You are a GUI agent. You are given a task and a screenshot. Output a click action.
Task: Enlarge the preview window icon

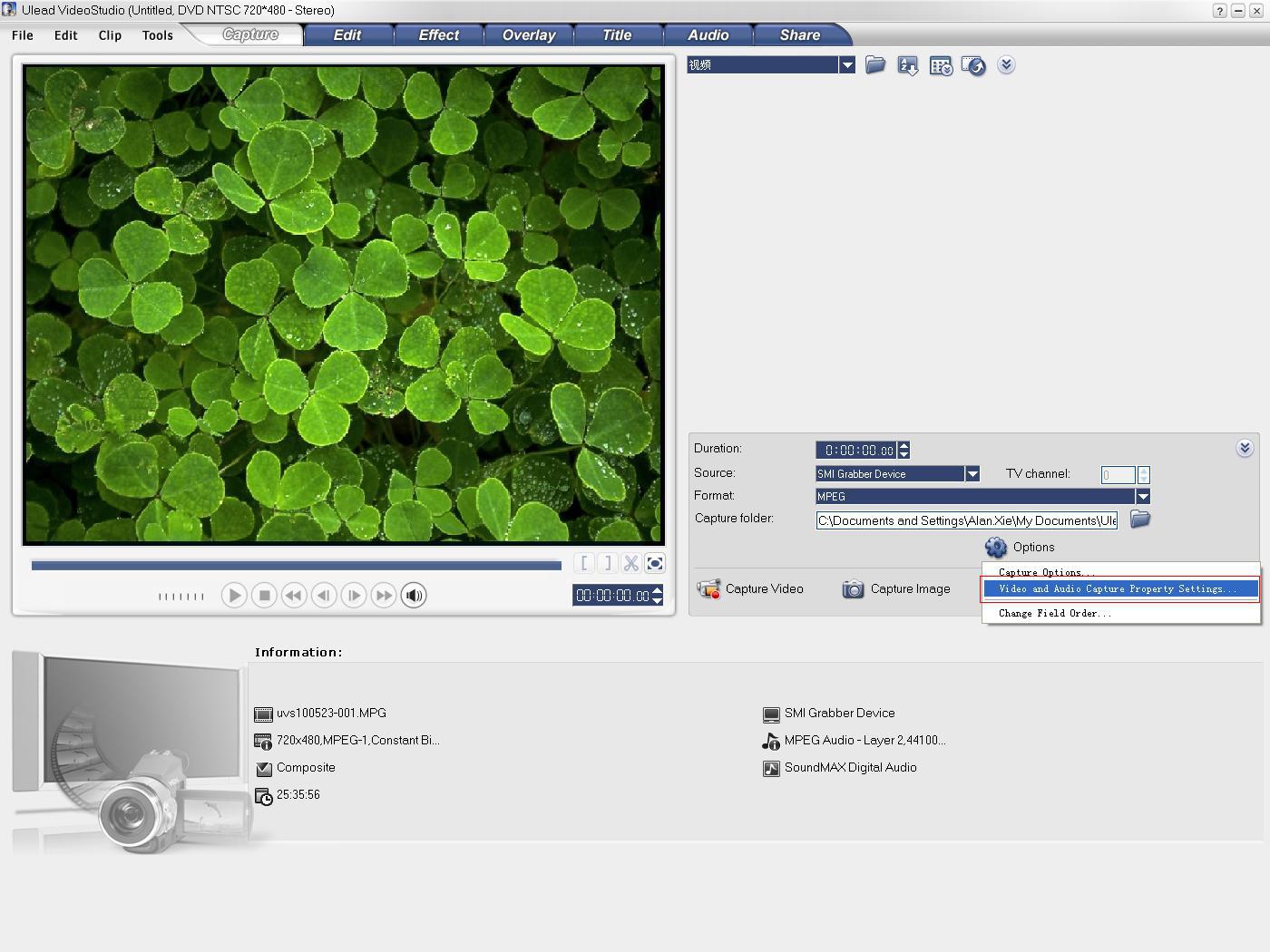coord(655,564)
